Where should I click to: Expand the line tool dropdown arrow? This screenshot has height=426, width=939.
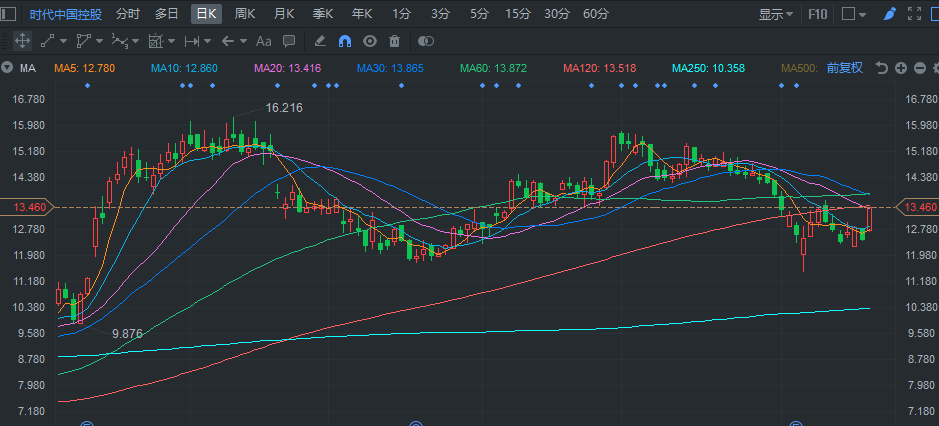(63, 41)
